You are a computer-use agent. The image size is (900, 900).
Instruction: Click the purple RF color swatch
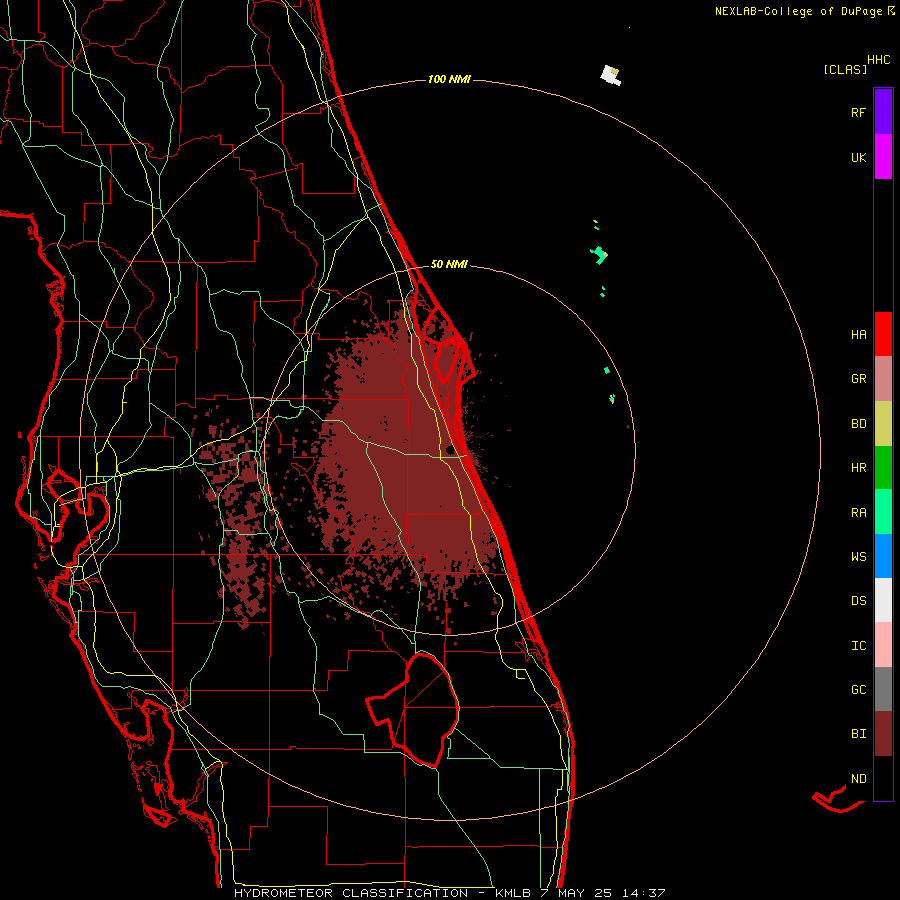(883, 112)
